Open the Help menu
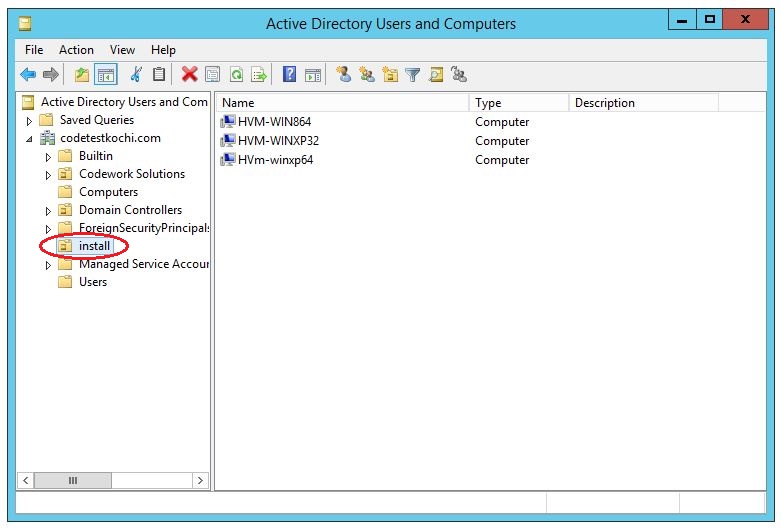781x529 pixels. [x=163, y=50]
